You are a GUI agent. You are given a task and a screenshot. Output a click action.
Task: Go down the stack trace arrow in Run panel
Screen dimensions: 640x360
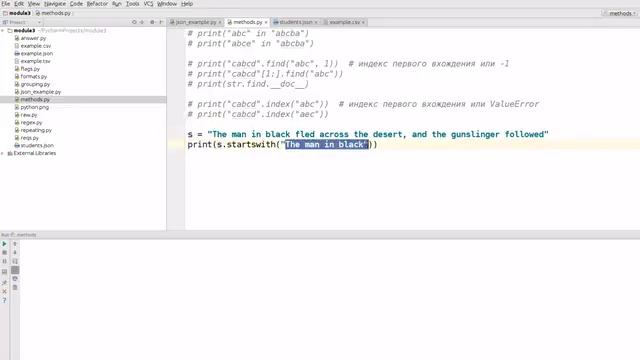(15, 253)
